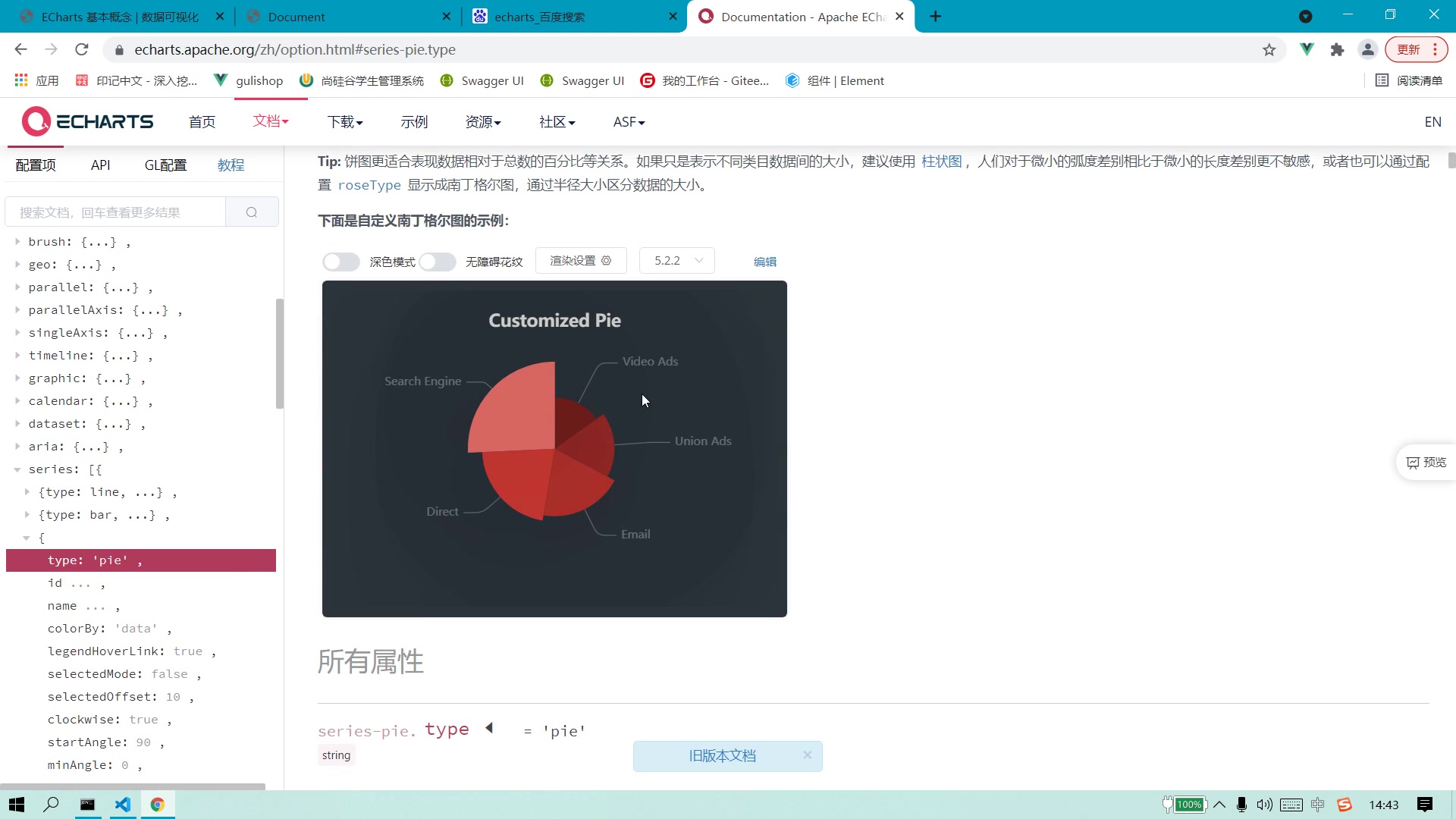The image size is (1456, 819).
Task: Collapse the series array in tree
Action: click(17, 469)
